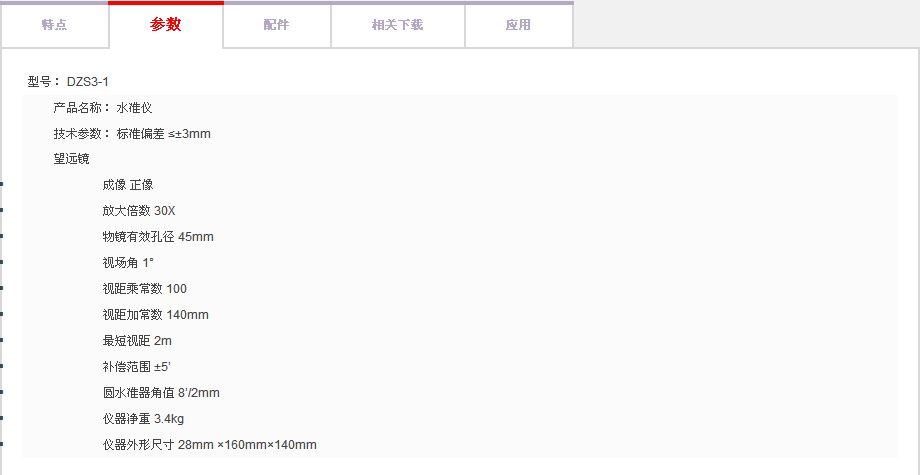The image size is (920, 475).
Task: Go to the 相关下载 tab
Action: [x=397, y=25]
